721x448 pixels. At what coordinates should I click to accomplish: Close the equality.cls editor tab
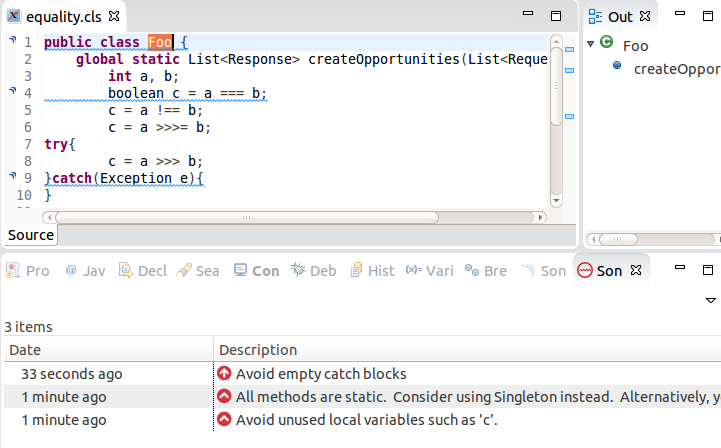(113, 17)
